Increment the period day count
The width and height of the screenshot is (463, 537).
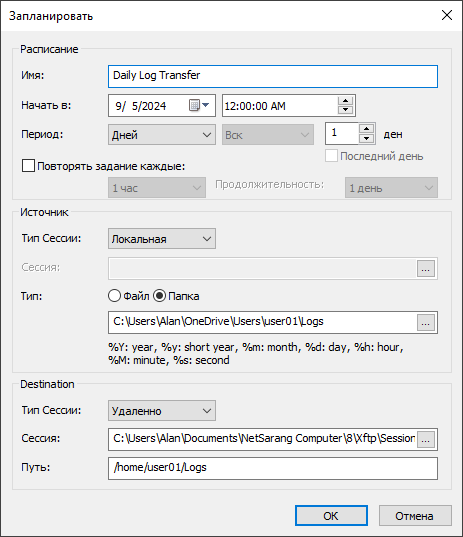point(366,129)
